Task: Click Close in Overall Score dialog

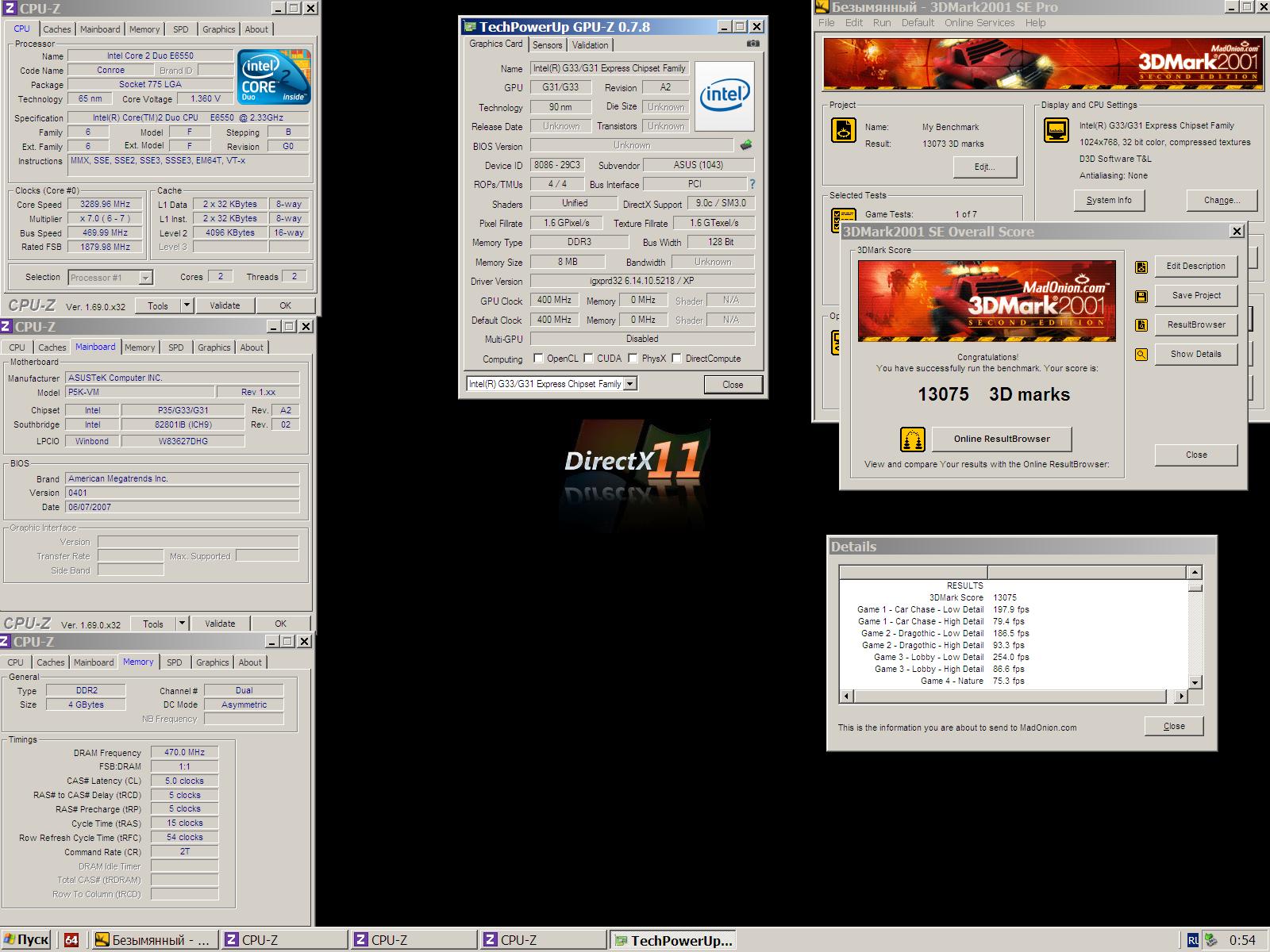Action: click(x=1196, y=455)
